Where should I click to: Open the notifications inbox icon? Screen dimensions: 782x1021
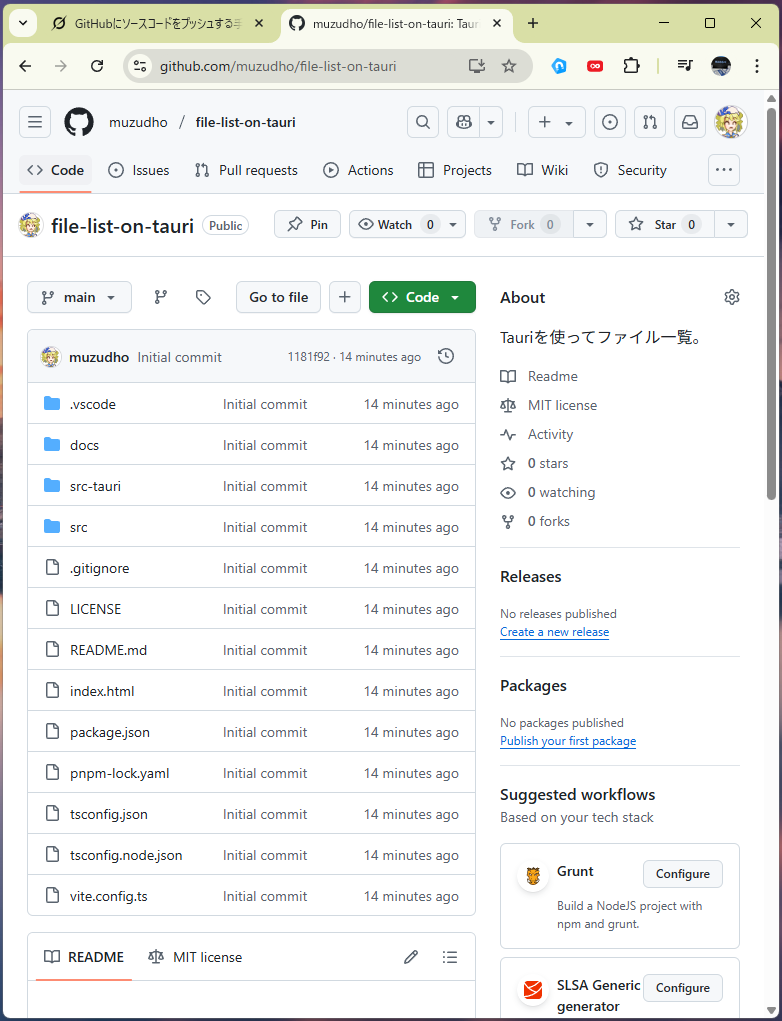[690, 122]
